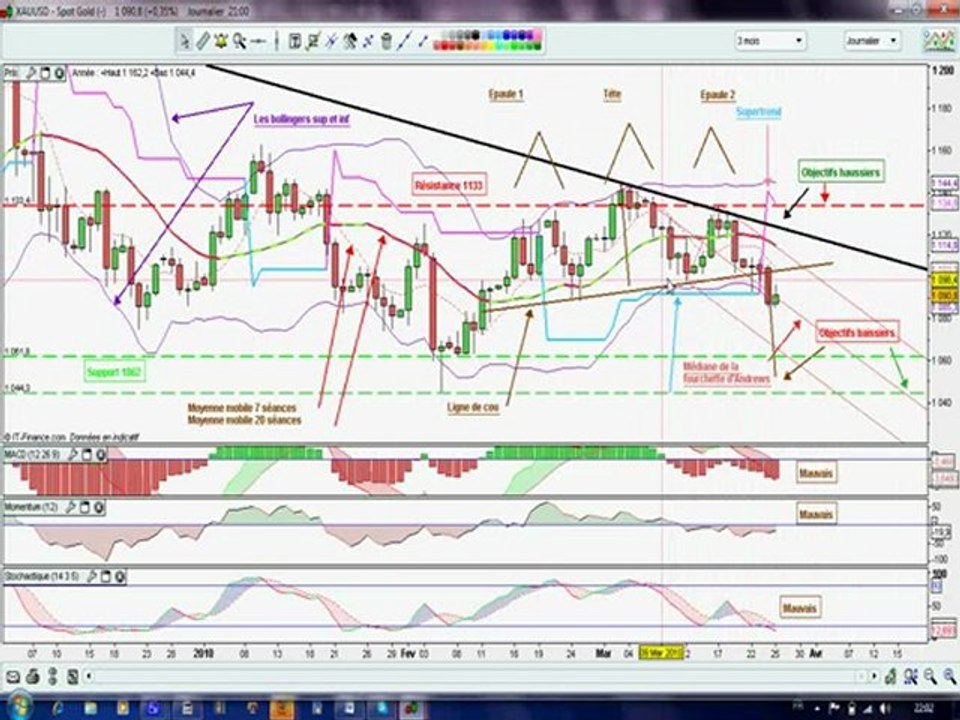The height and width of the screenshot is (720, 960).
Task: Select the short arrow line tool
Action: pos(423,41)
